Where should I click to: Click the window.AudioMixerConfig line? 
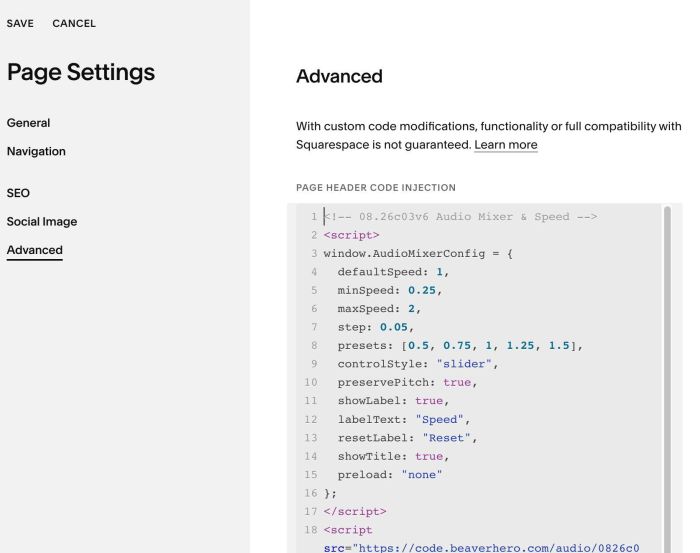tap(418, 254)
